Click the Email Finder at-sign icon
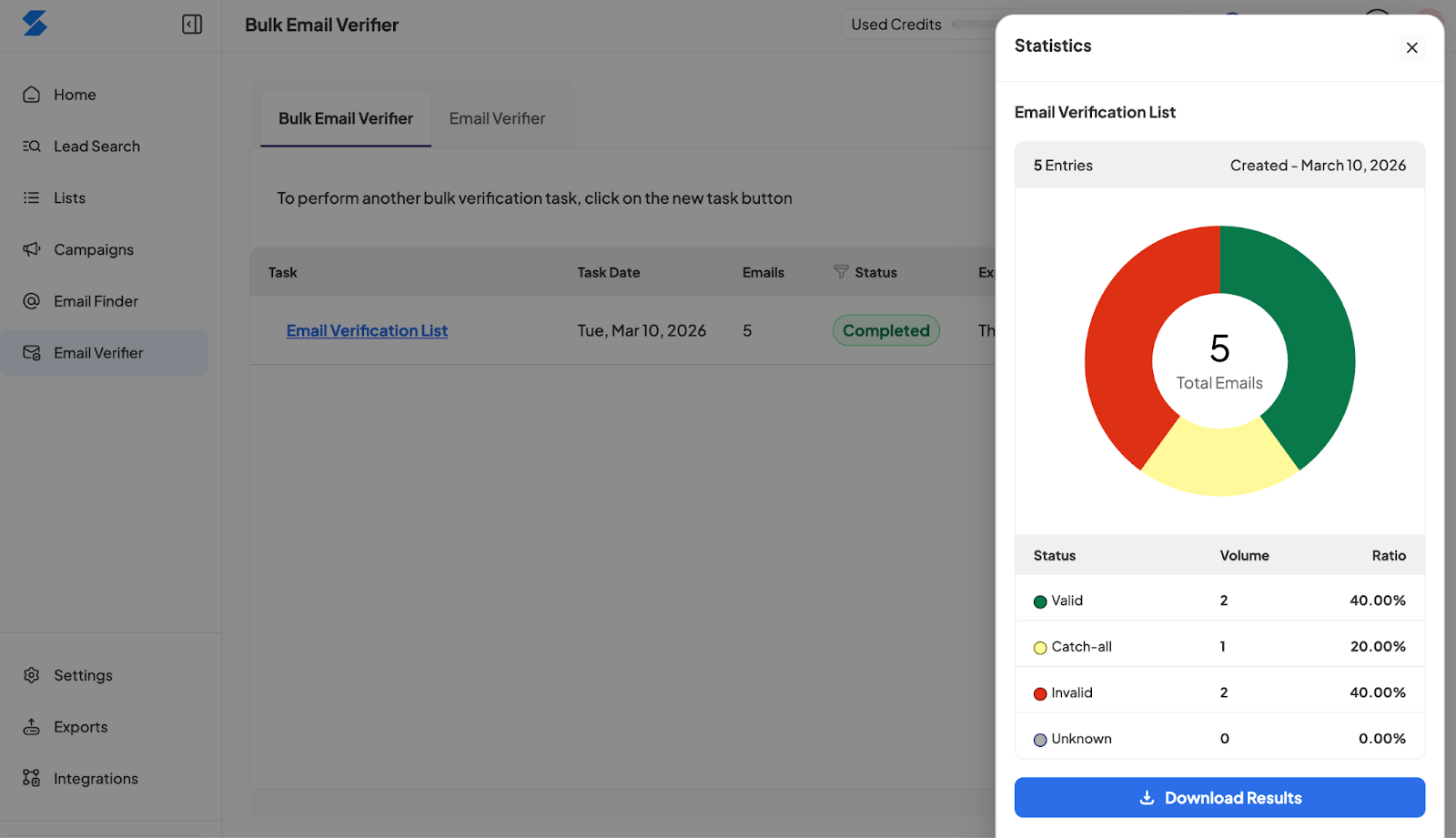Screen dimensions: 1456x838 point(32,301)
